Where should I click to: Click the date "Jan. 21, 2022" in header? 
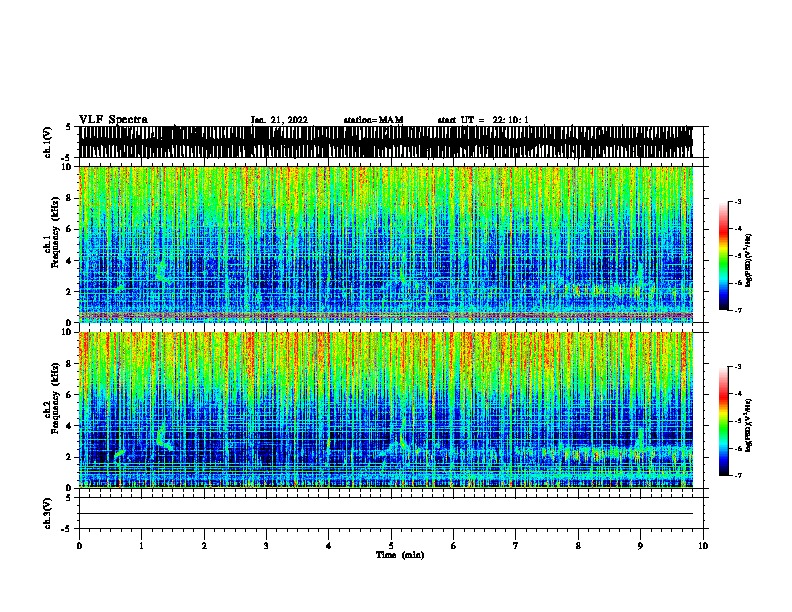279,120
